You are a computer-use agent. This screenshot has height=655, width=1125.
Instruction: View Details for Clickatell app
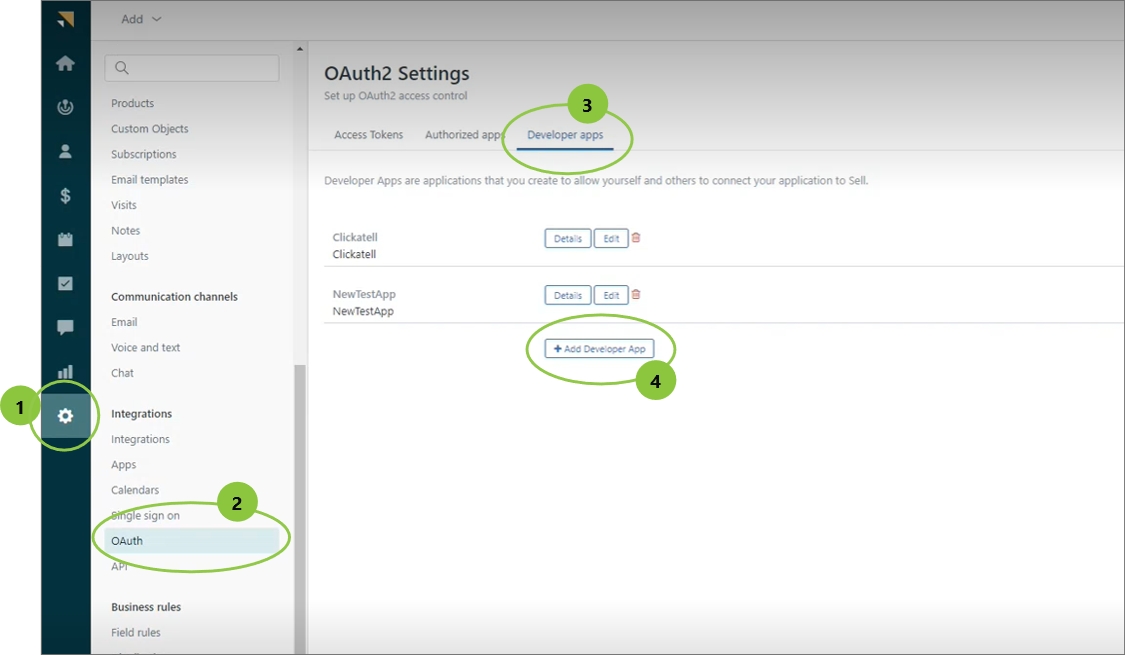[567, 239]
